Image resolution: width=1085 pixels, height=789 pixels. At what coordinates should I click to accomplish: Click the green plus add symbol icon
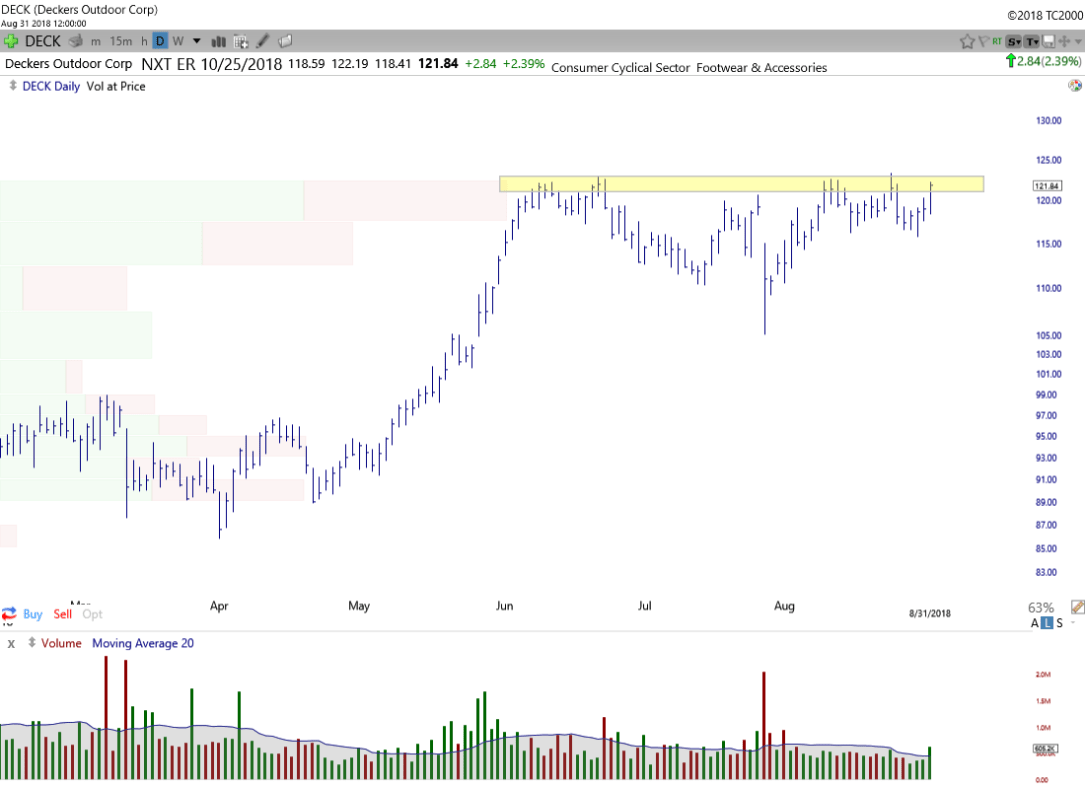pos(11,41)
